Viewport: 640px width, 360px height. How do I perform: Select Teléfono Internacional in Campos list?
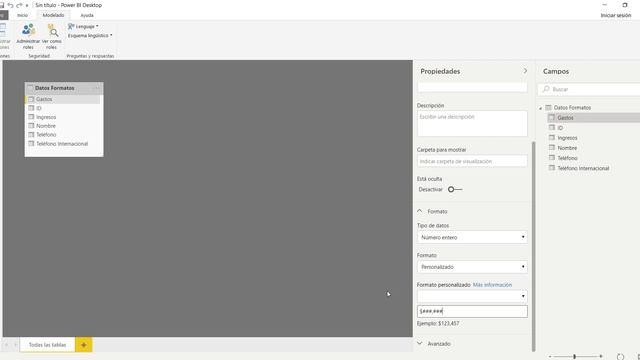[593, 168]
